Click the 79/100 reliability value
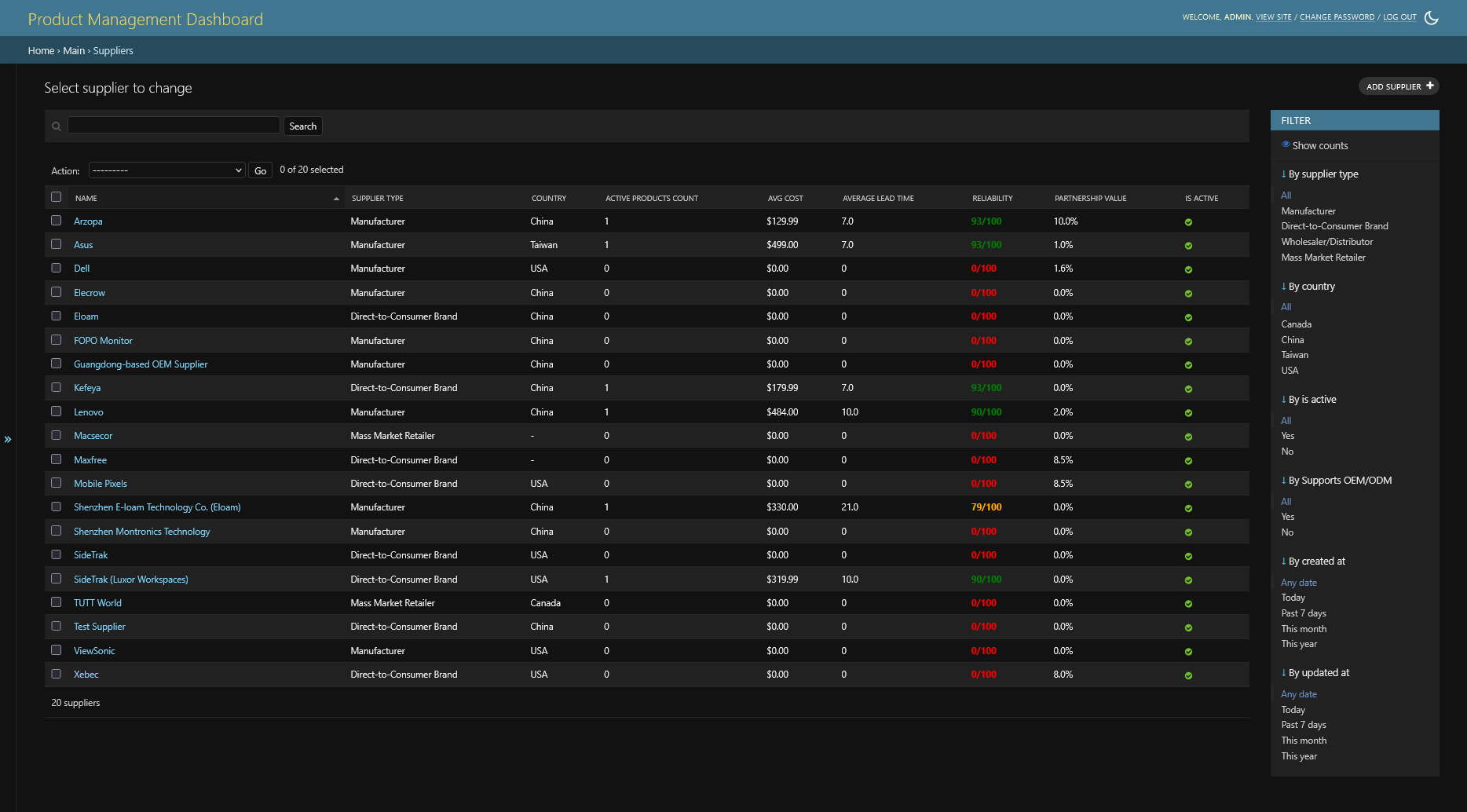 click(986, 507)
